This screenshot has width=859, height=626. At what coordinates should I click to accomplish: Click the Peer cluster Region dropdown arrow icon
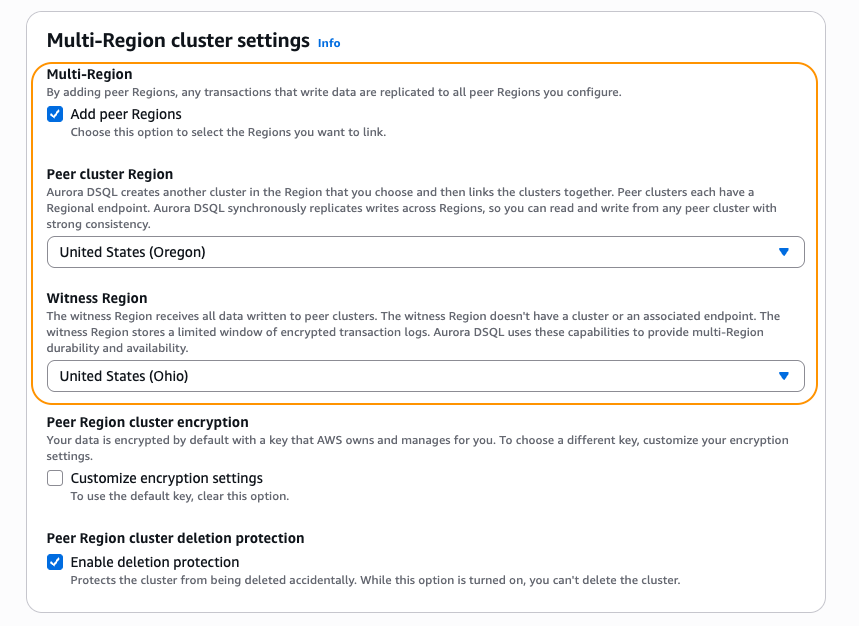coord(785,252)
